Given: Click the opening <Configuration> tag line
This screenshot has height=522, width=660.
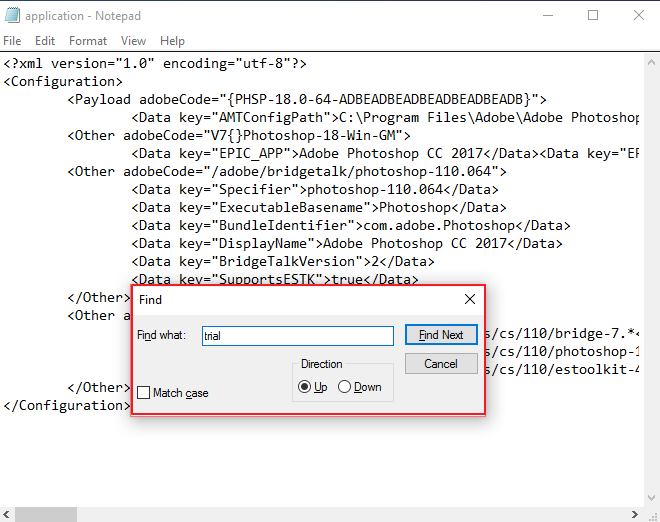Looking at the screenshot, I should 63,82.
